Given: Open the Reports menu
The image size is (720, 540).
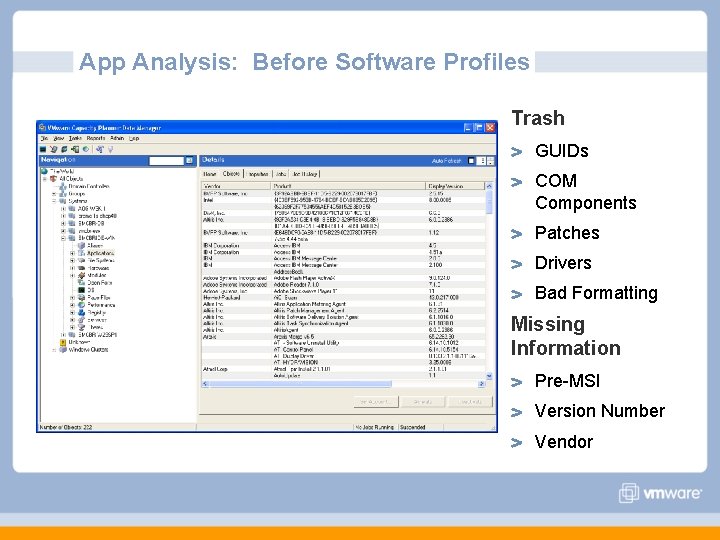Looking at the screenshot, I should (96, 138).
